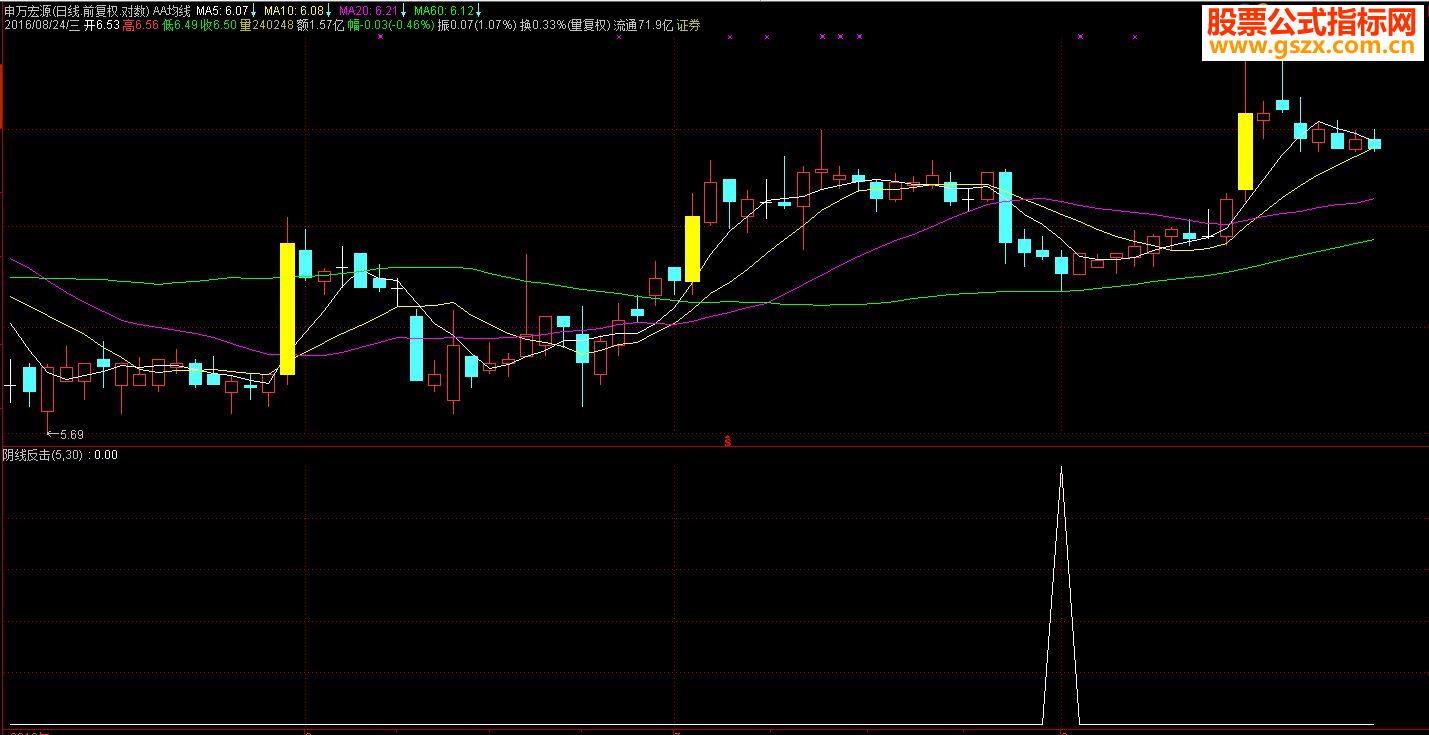Click the high price 高6.56
This screenshot has width=1429, height=735.
[x=140, y=24]
